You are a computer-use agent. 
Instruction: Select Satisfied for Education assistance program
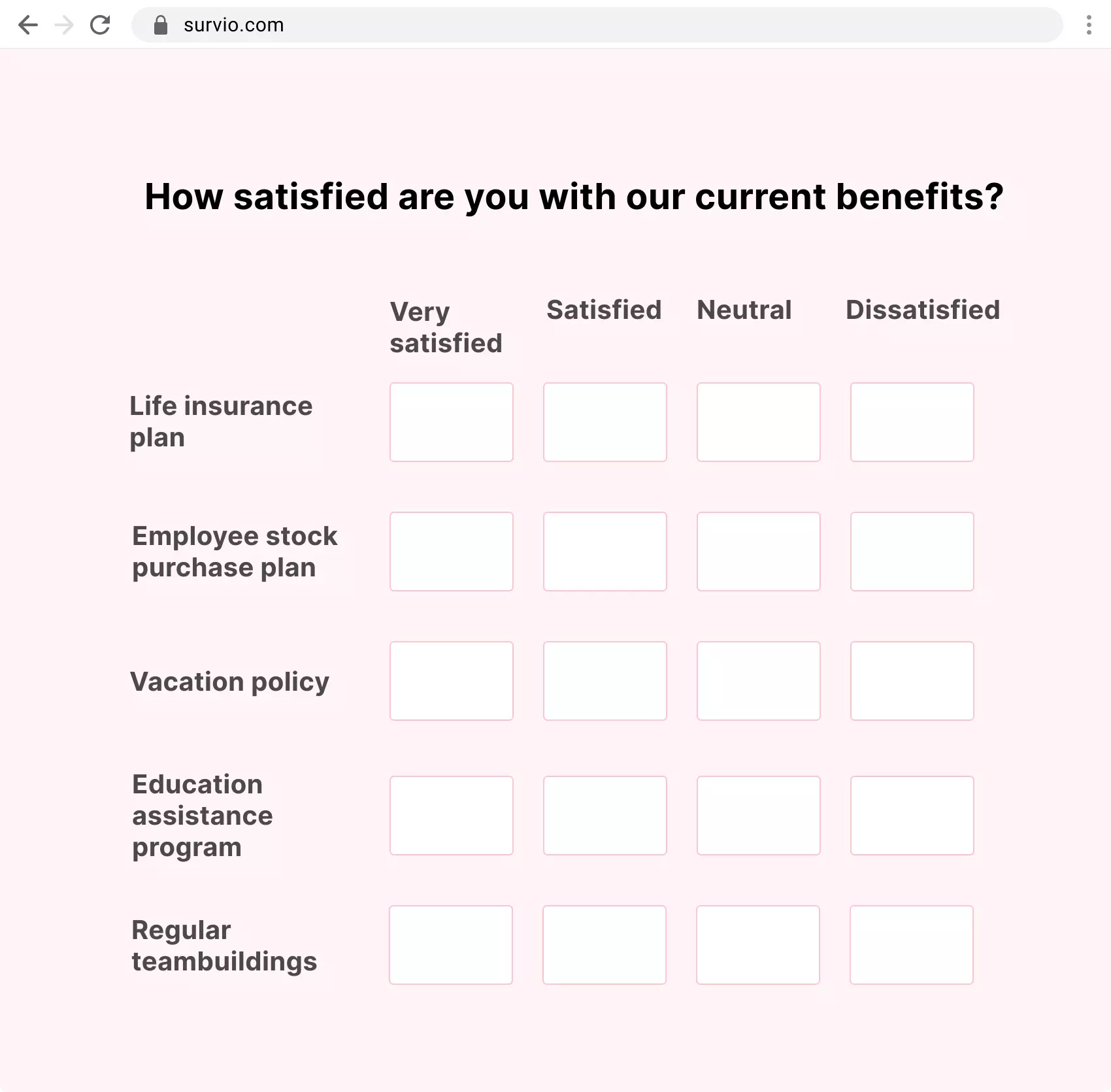tap(605, 816)
